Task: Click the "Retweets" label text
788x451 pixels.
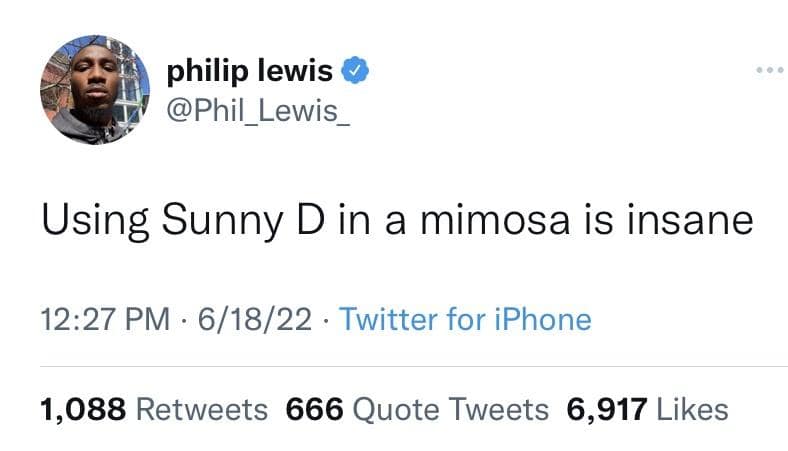Action: [201, 409]
